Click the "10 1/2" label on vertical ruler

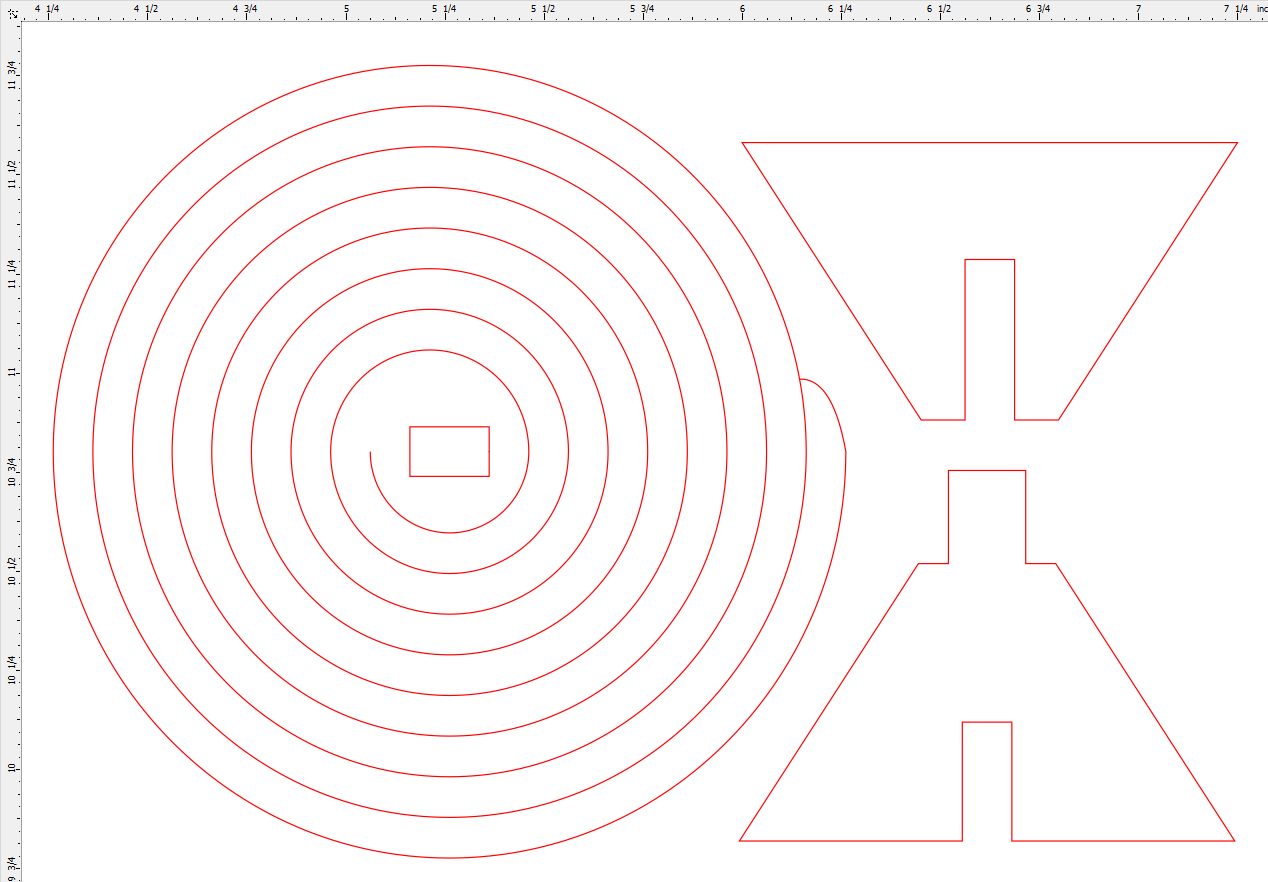pos(11,570)
